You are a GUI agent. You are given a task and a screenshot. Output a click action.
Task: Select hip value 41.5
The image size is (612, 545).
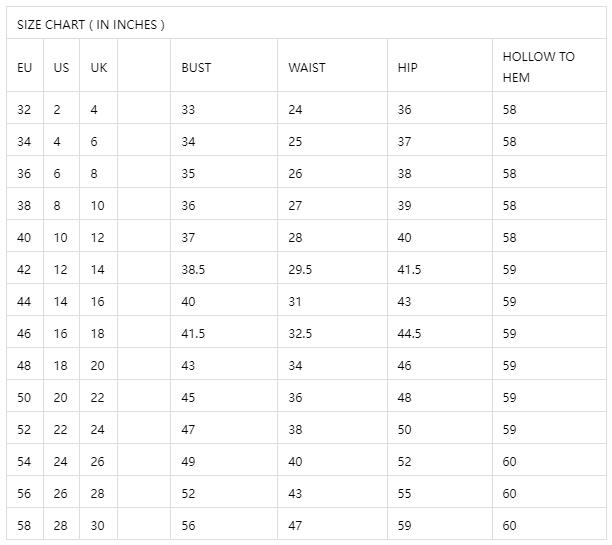point(409,269)
